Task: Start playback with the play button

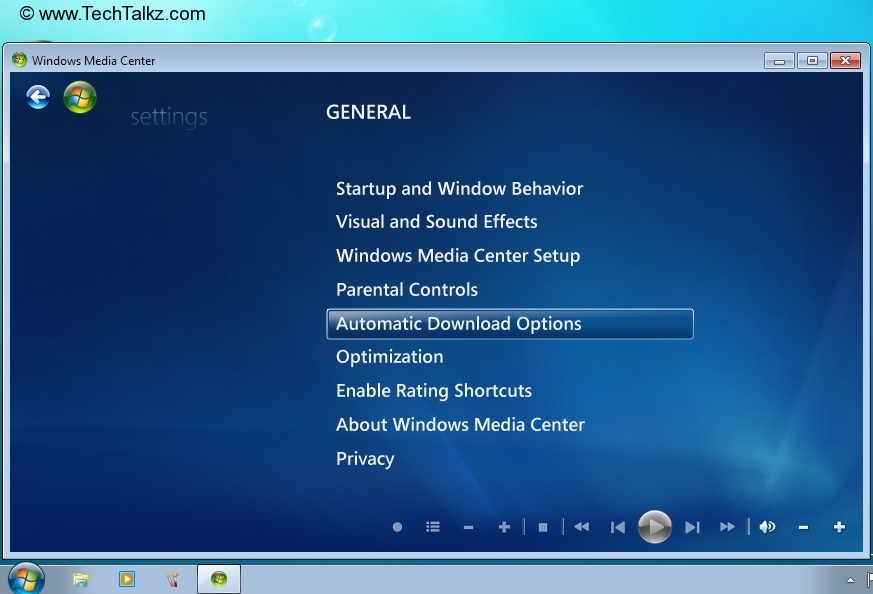Action: click(655, 527)
